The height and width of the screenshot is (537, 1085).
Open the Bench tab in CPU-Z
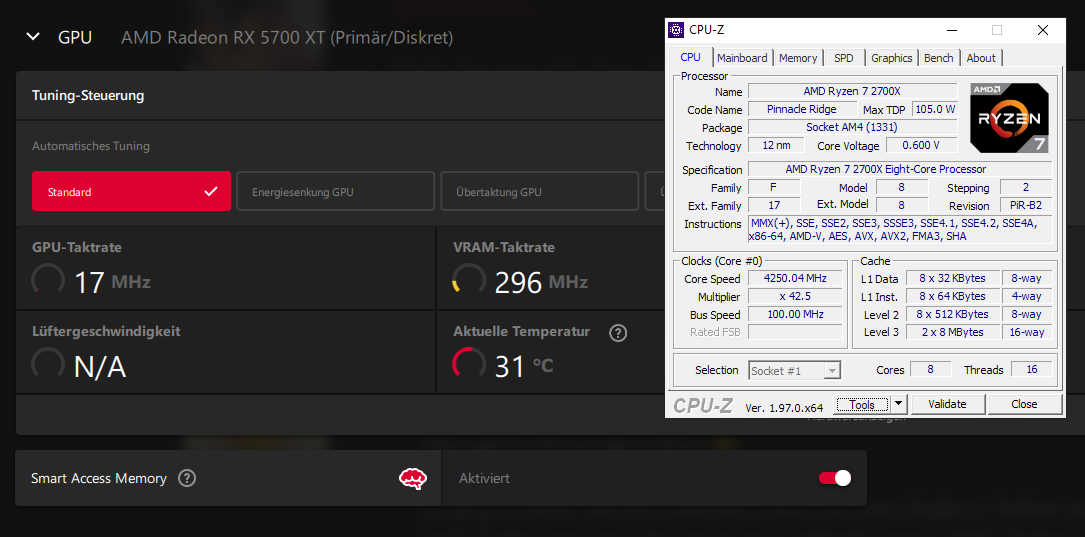point(938,58)
